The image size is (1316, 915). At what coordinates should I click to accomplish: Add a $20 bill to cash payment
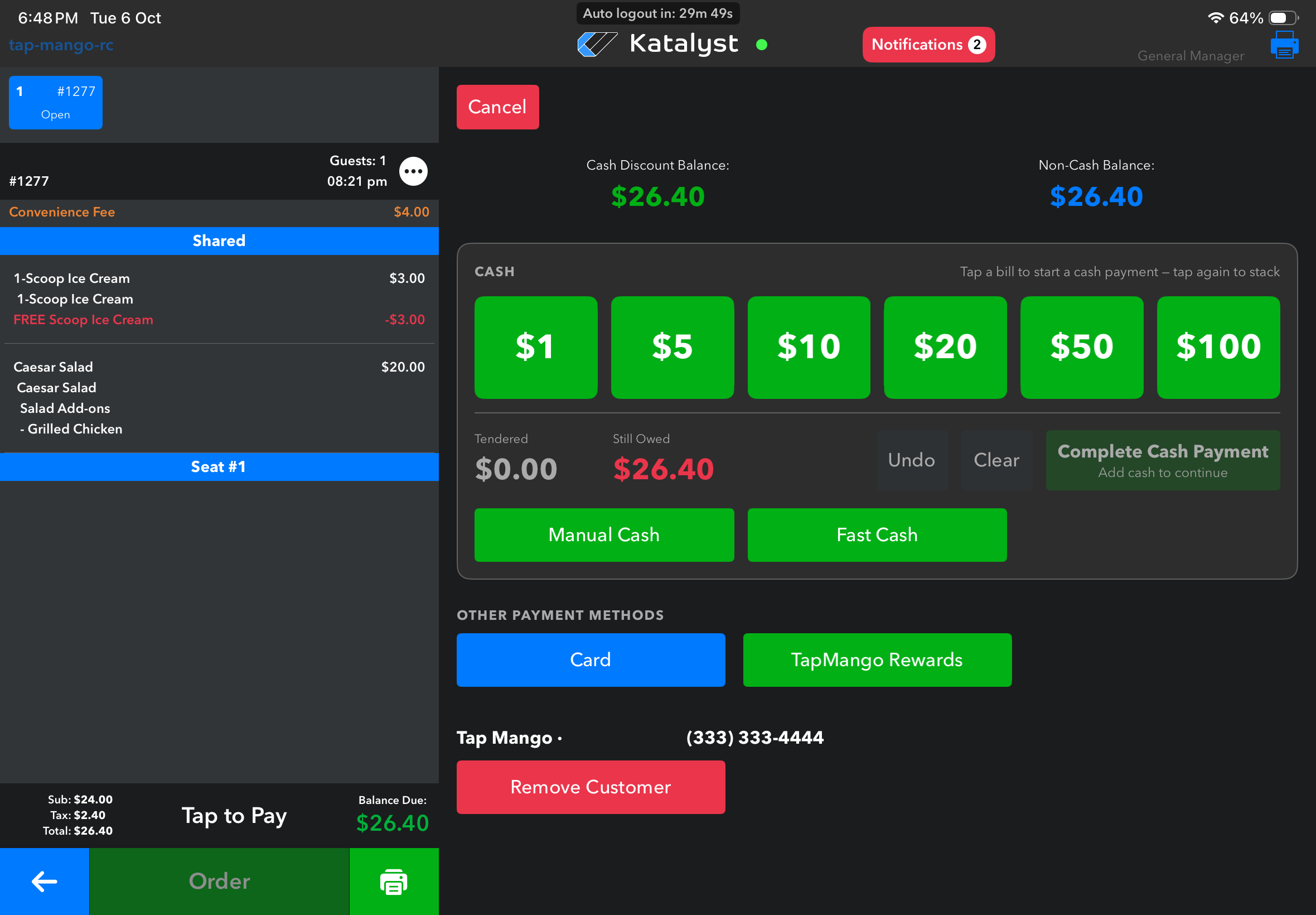(945, 348)
